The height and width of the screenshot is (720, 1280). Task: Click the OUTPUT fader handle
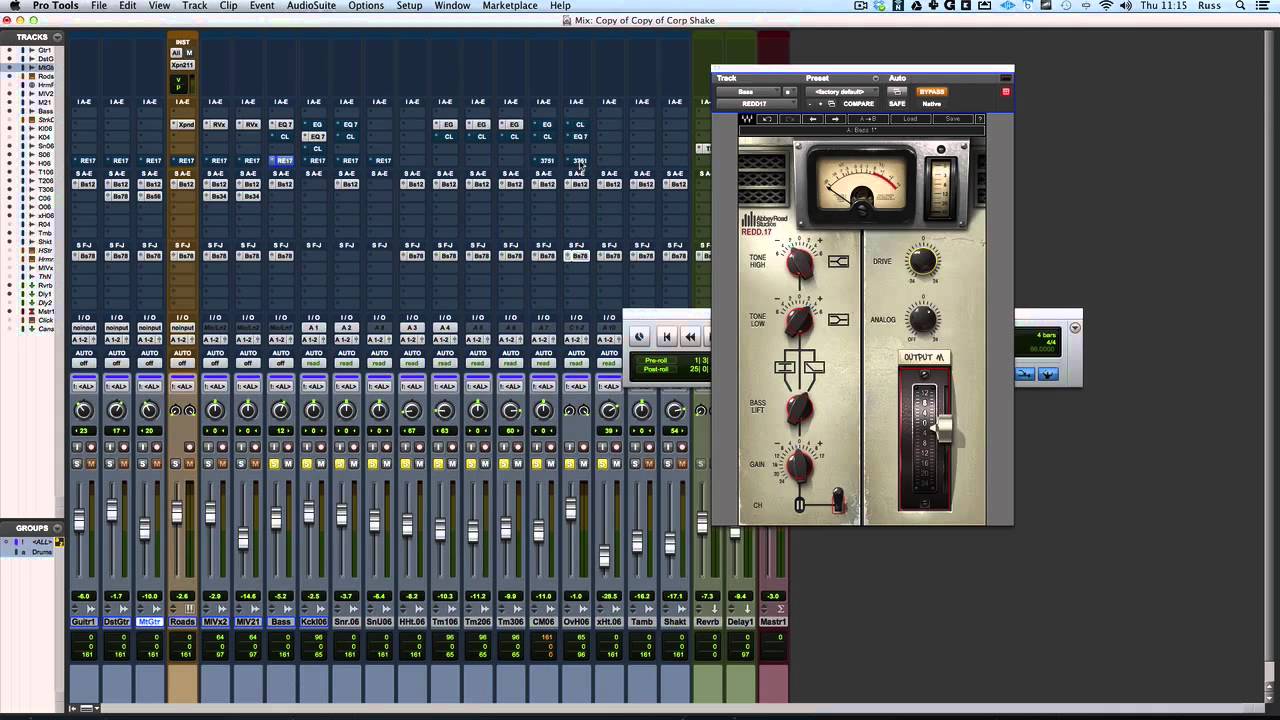pos(942,429)
